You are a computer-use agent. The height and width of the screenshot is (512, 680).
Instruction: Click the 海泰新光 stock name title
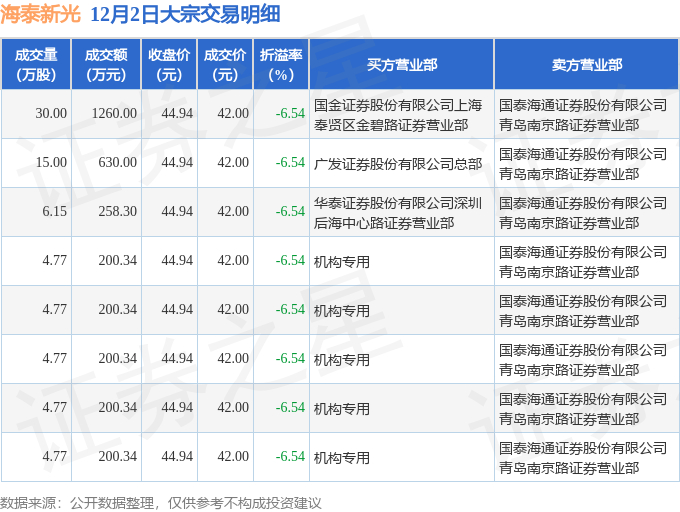(x=40, y=14)
